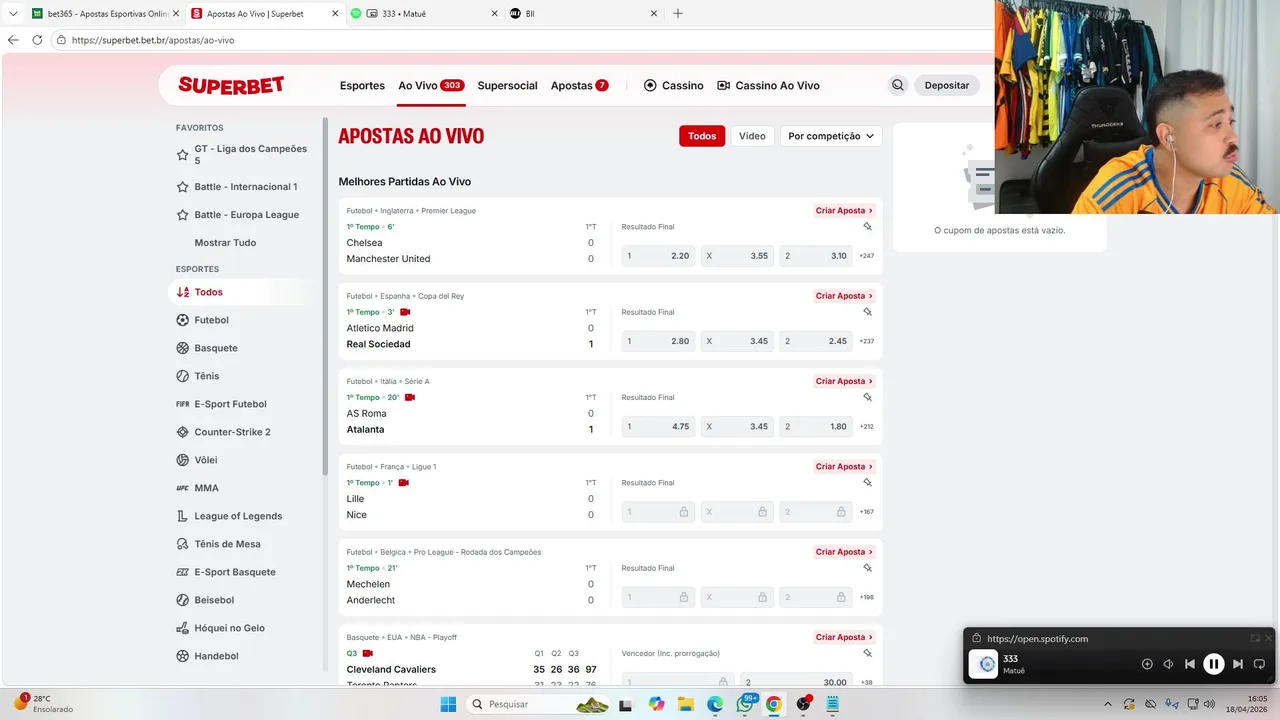
Task: Go to previous track in Spotify mini player
Action: point(1189,664)
